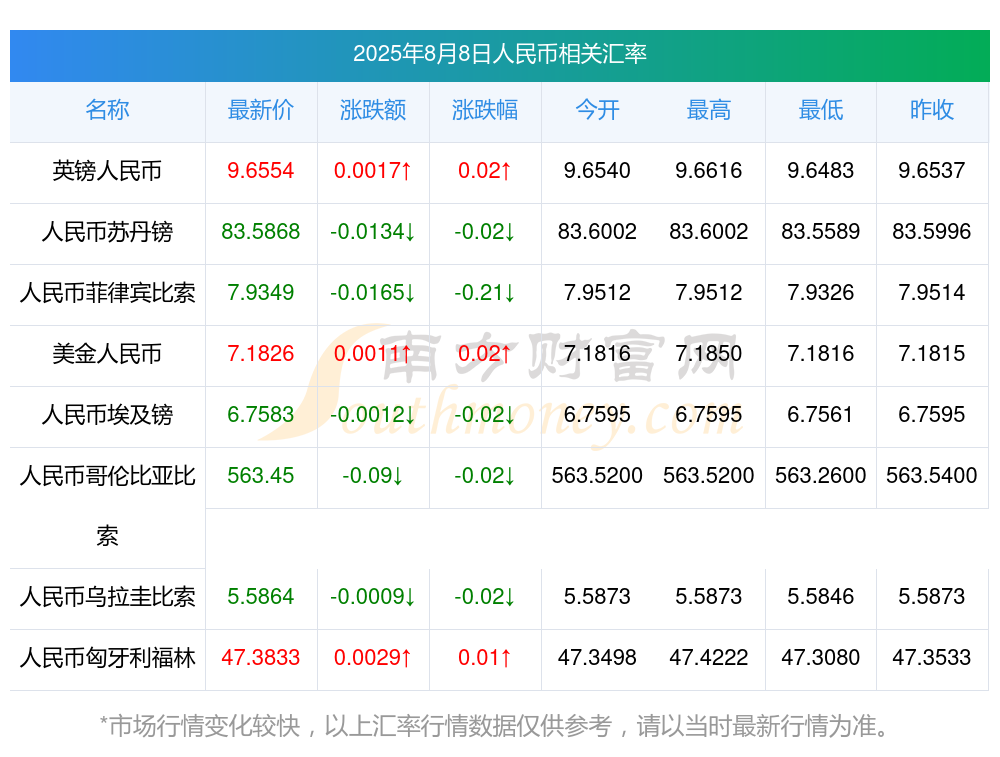
Task: Click previous close 7.9514
Action: click(x=932, y=293)
